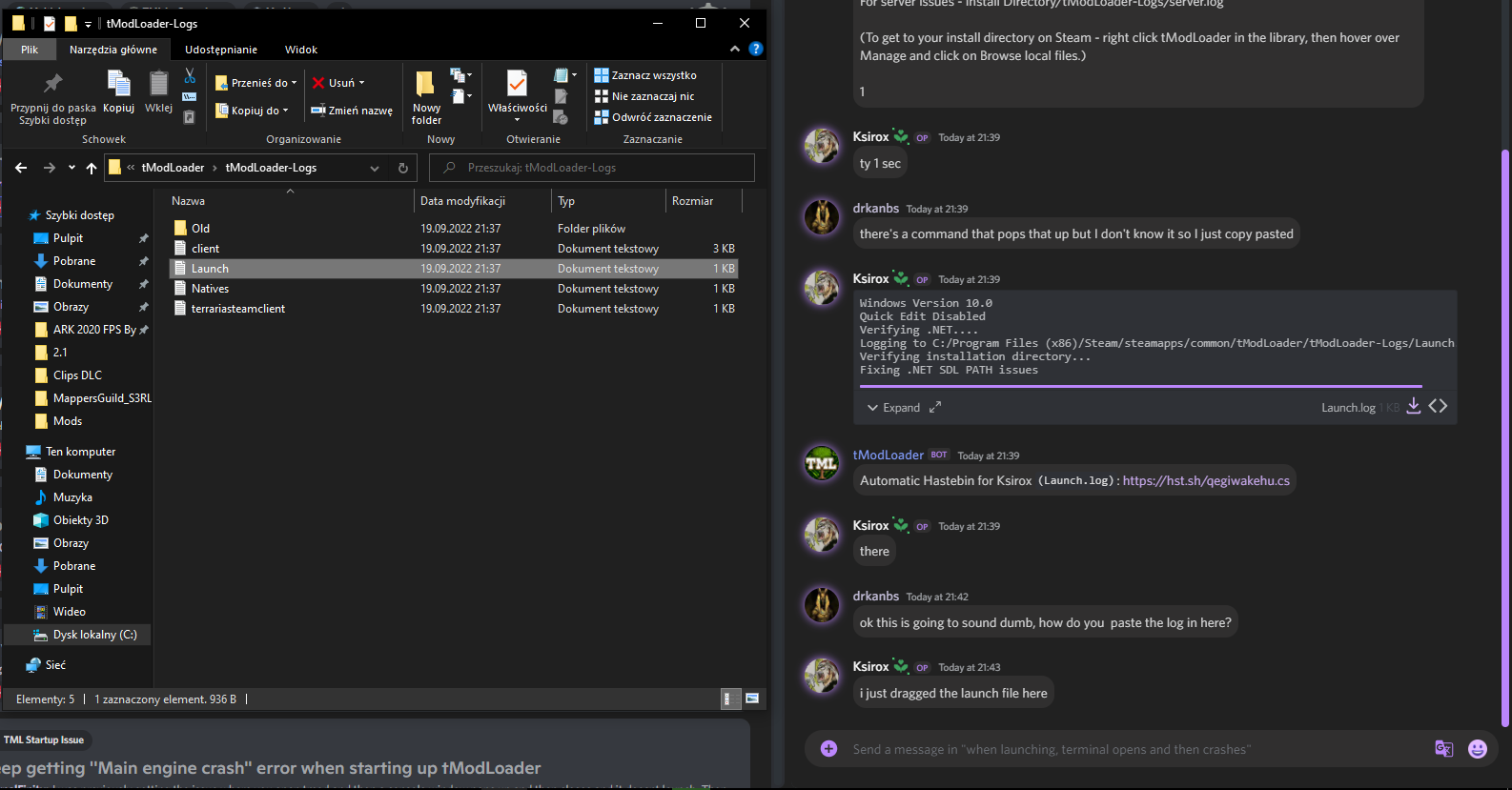The image size is (1512, 790).
Task: Open recent locations dropdown arrow
Action: [72, 168]
